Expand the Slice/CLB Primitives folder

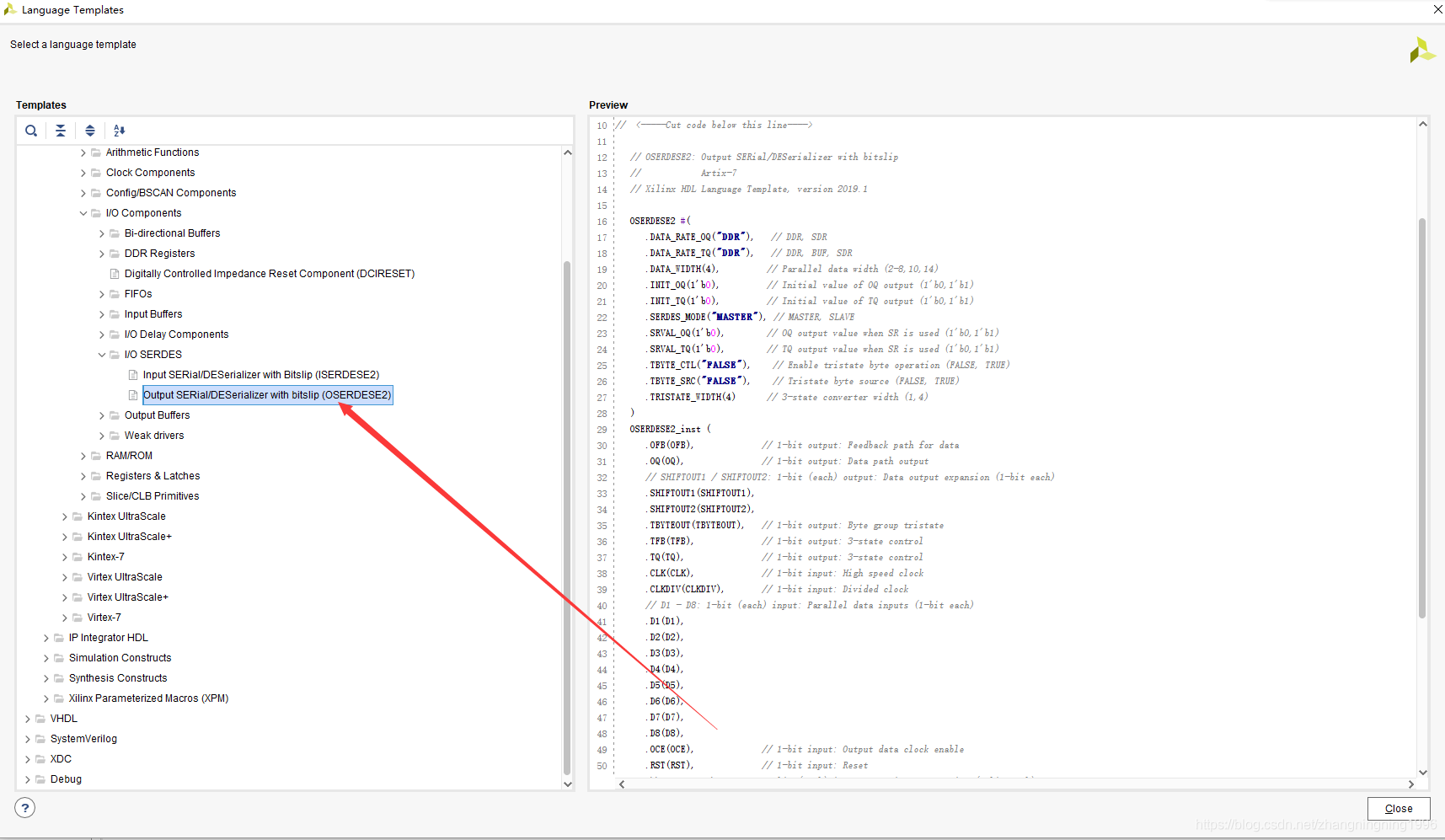point(83,496)
